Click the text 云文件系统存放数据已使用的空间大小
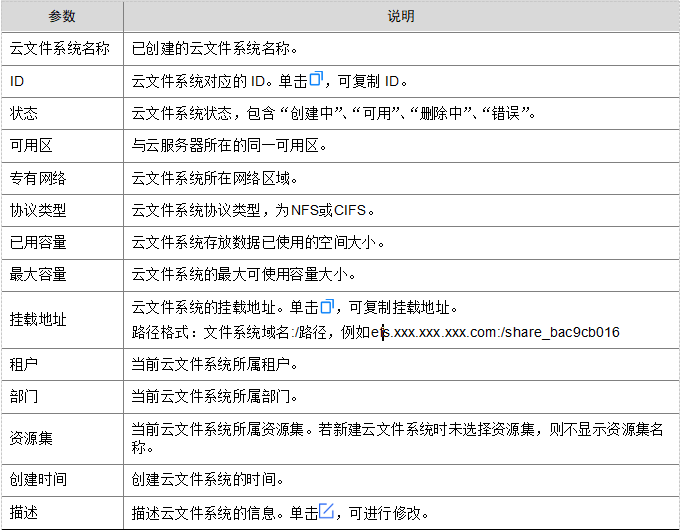The height and width of the screenshot is (531, 681). [x=258, y=243]
